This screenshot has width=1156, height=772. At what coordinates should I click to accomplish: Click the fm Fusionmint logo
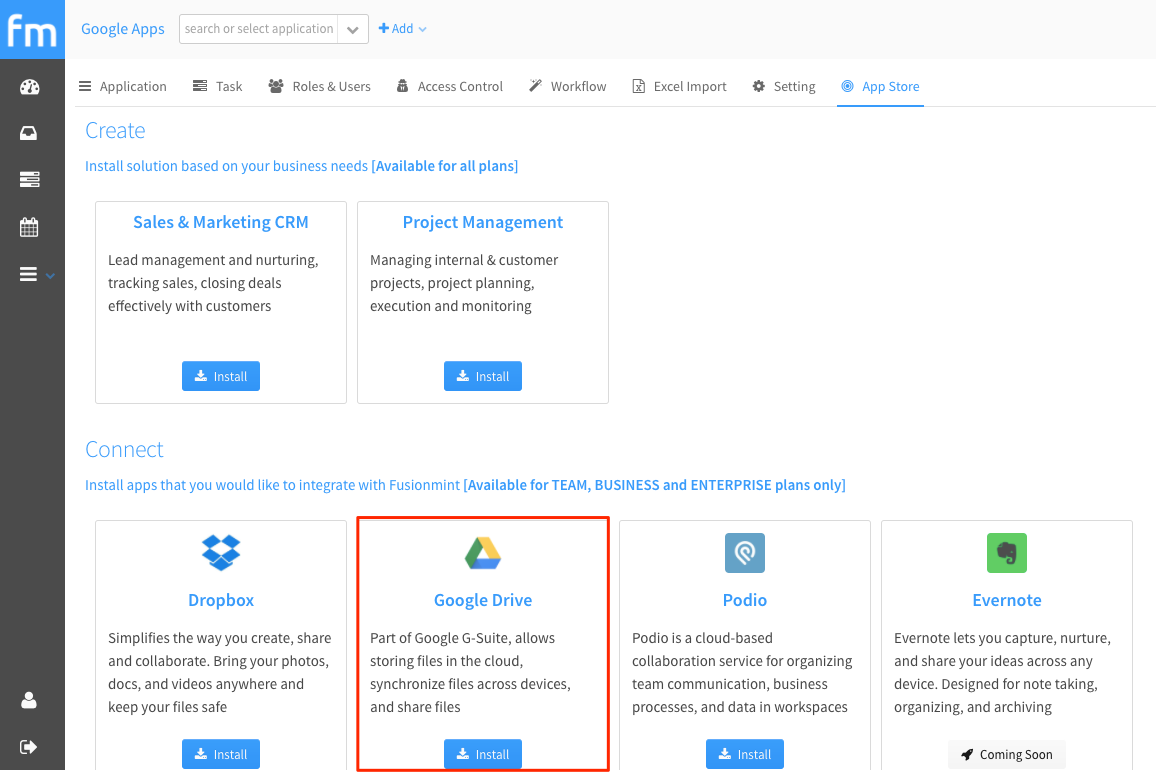point(32,29)
